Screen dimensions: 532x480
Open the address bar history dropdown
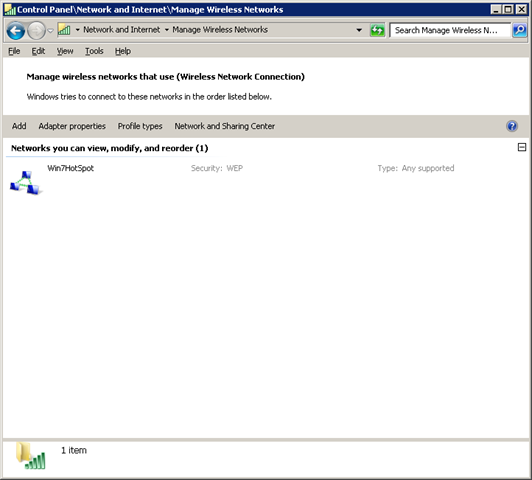[359, 30]
